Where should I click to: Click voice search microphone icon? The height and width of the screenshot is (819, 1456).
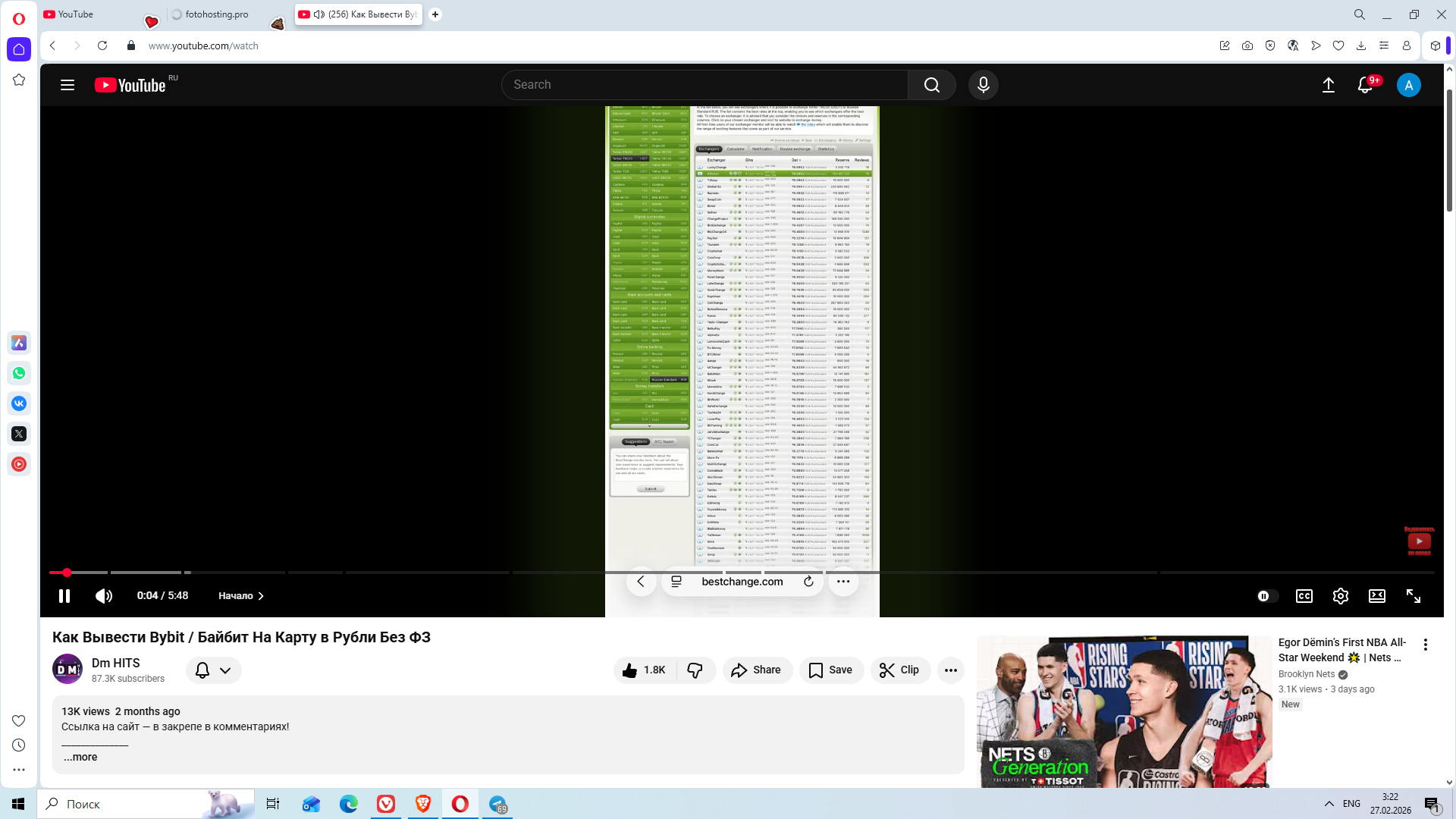983,85
